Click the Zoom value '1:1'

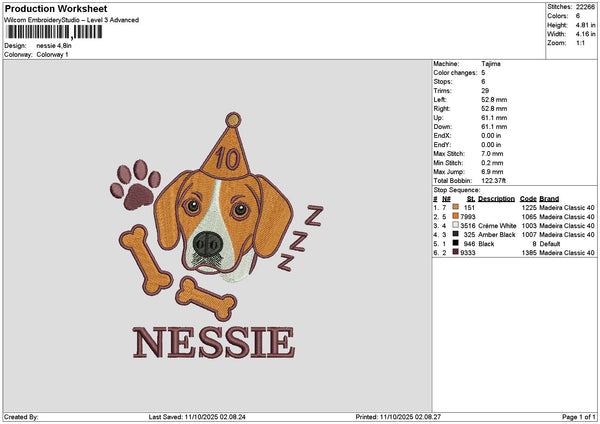click(580, 43)
